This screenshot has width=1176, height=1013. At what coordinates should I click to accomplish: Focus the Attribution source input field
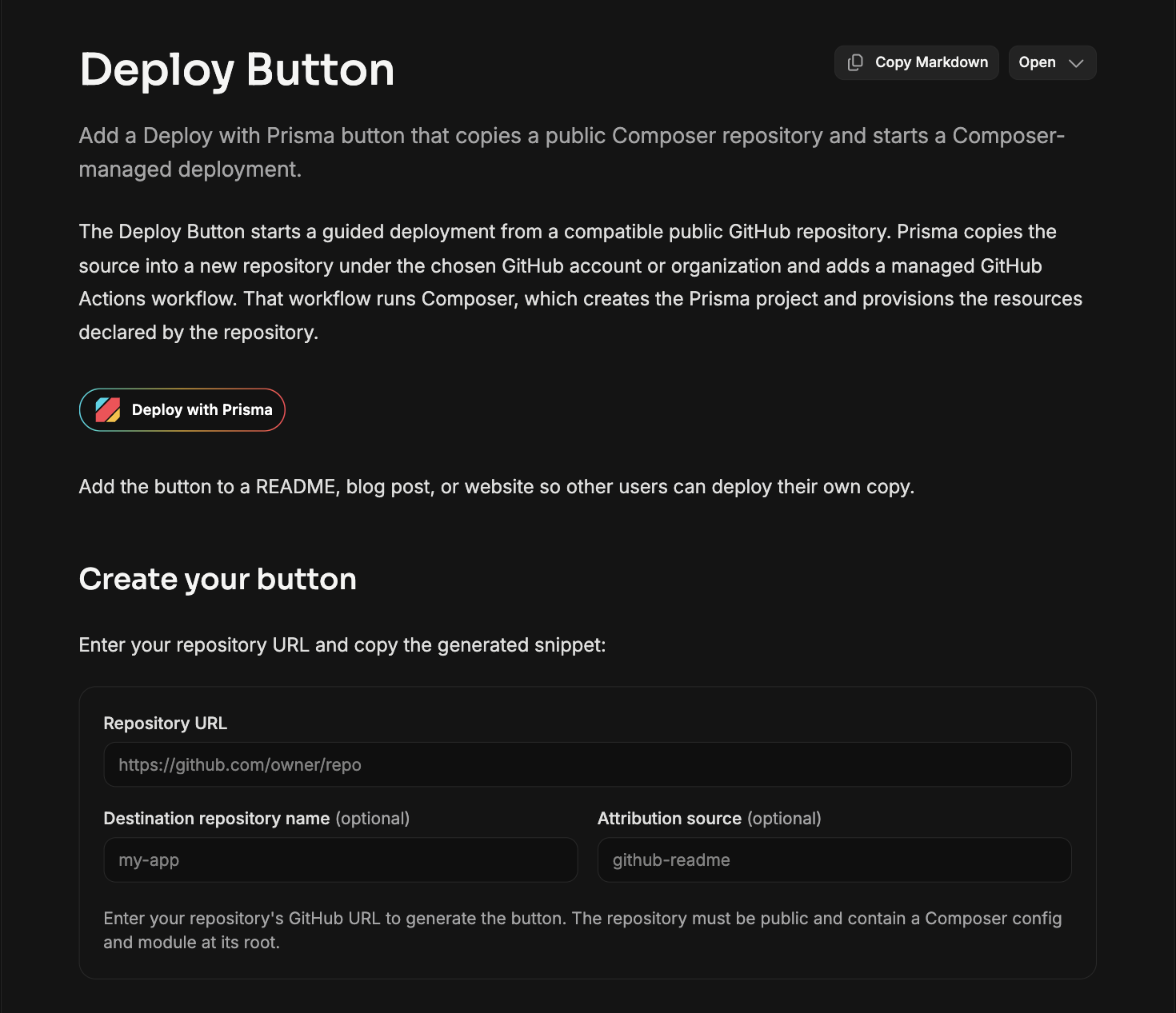(834, 859)
